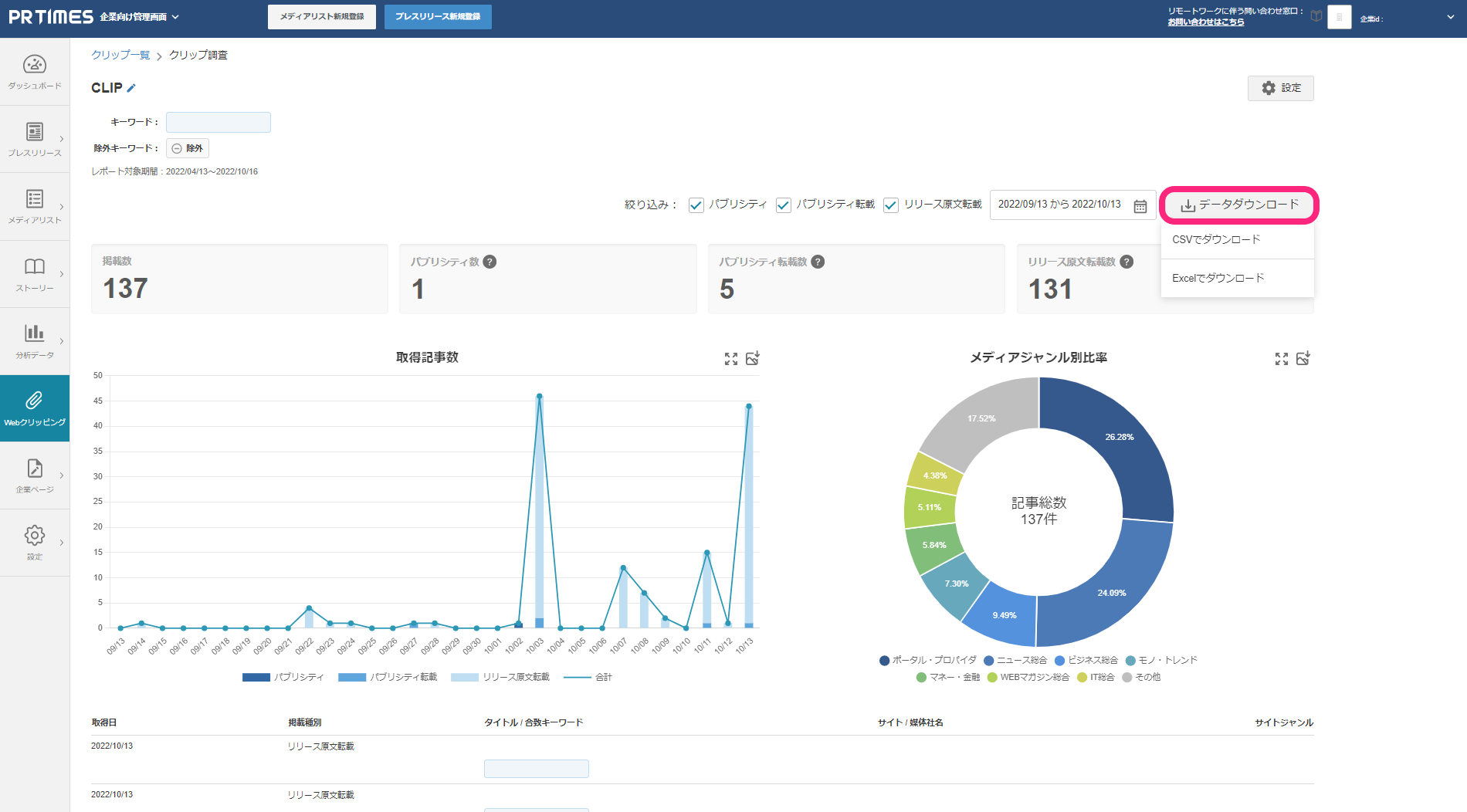The image size is (1467, 812).
Task: Toggle IT総合 in donut legend
Action: [x=1096, y=677]
